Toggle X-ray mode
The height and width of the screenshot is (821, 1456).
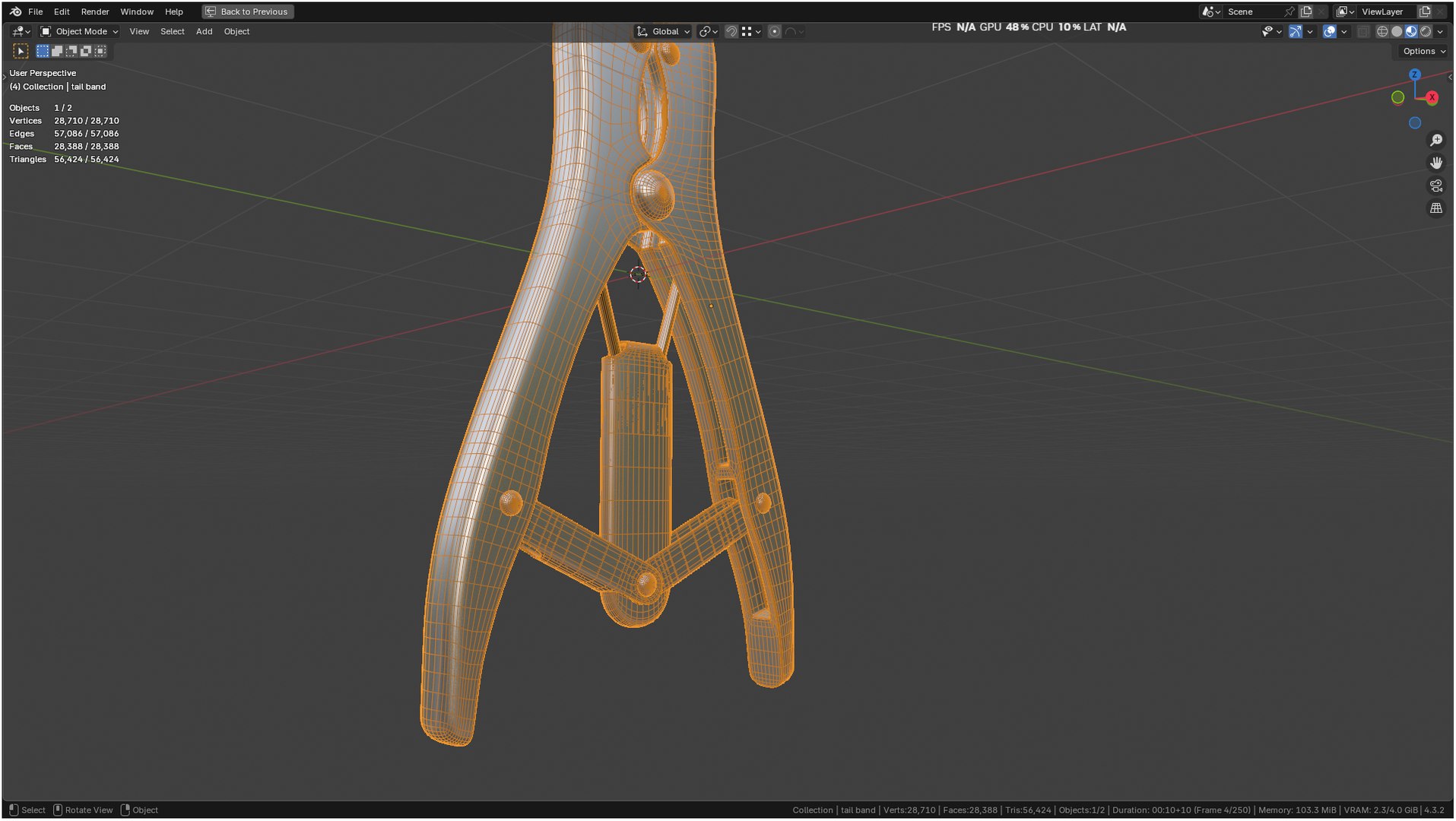(1363, 31)
